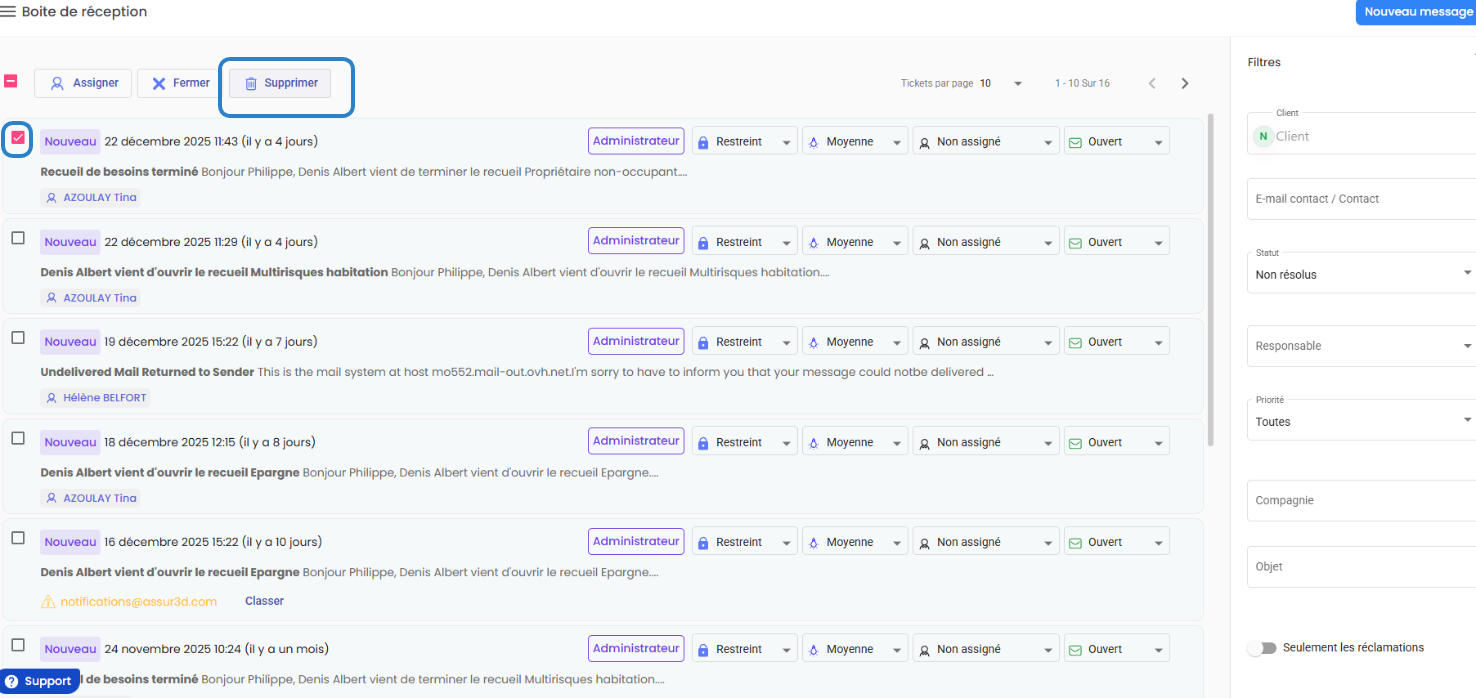This screenshot has height=698, width=1476.
Task: Check the 22 décembre 11:29 ticket checkbox
Action: (x=18, y=238)
